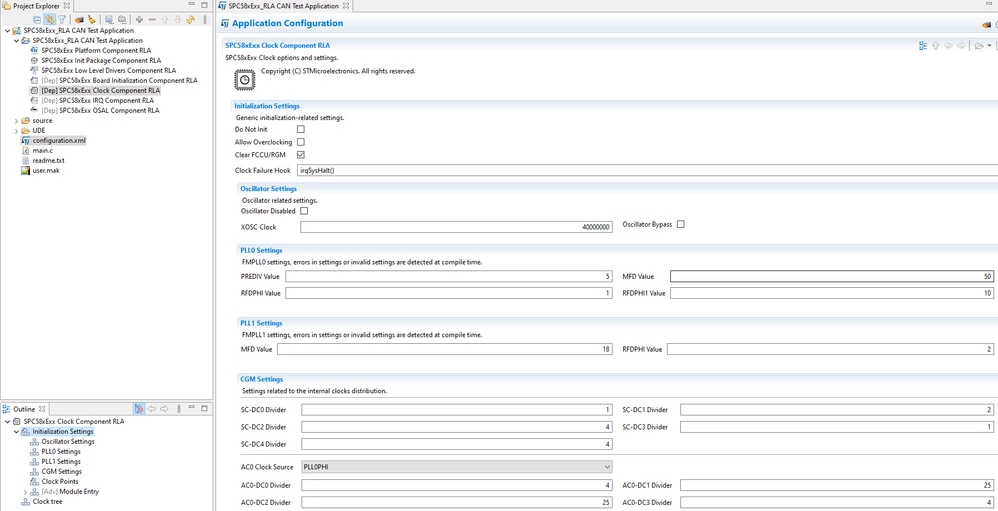The height and width of the screenshot is (511, 998).
Task: Minimize the Project Explorer panel
Action: pos(192,5)
